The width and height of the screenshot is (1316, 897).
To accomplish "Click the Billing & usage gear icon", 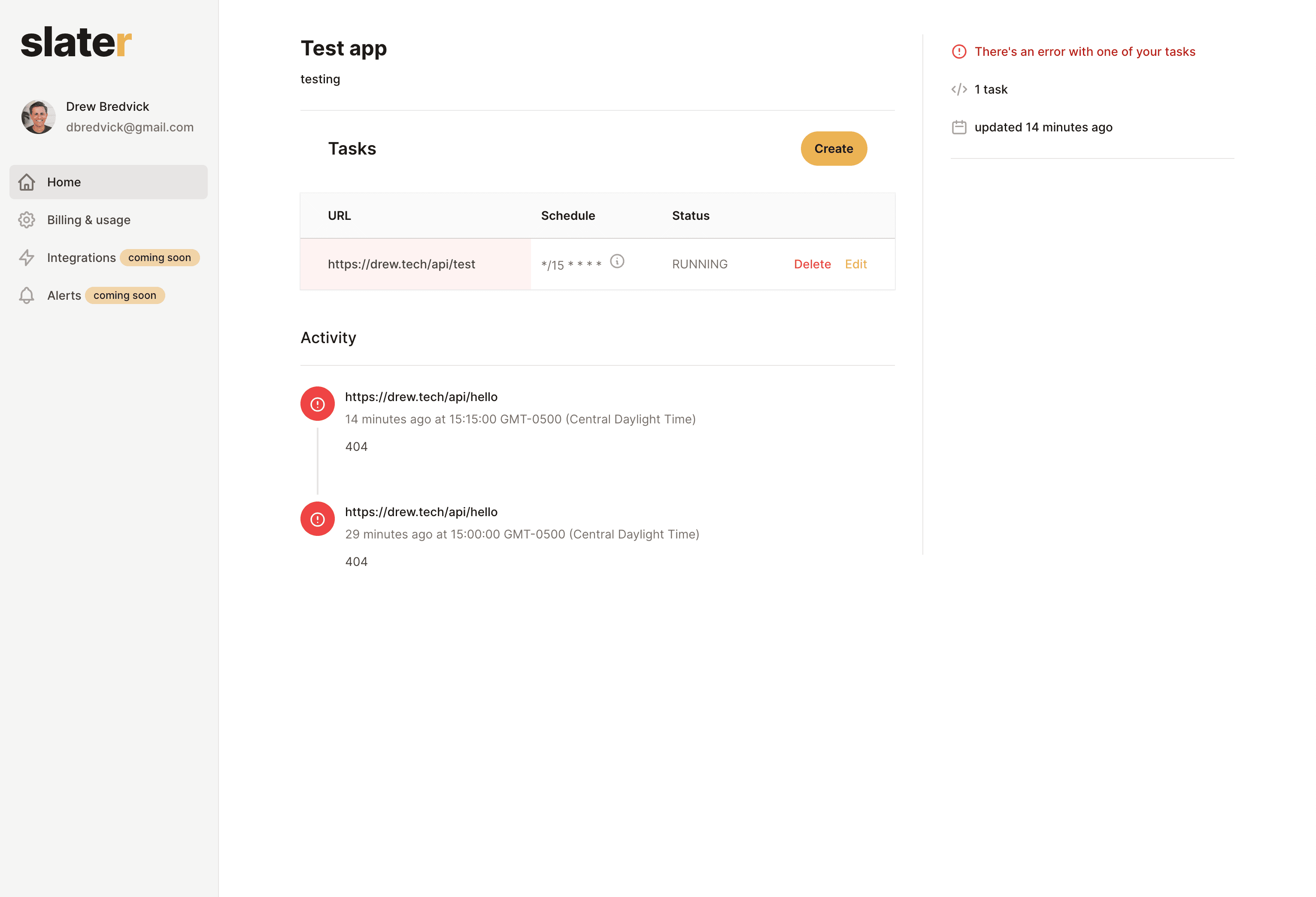I will [x=27, y=220].
